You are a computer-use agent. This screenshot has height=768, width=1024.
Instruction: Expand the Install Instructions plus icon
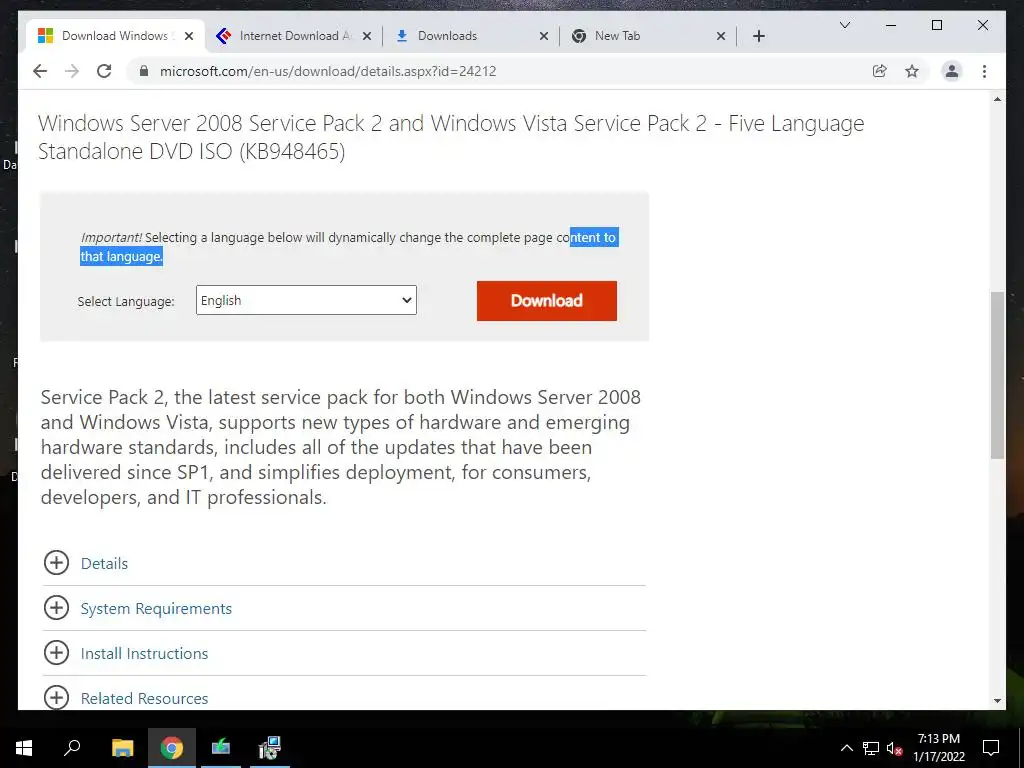[56, 652]
